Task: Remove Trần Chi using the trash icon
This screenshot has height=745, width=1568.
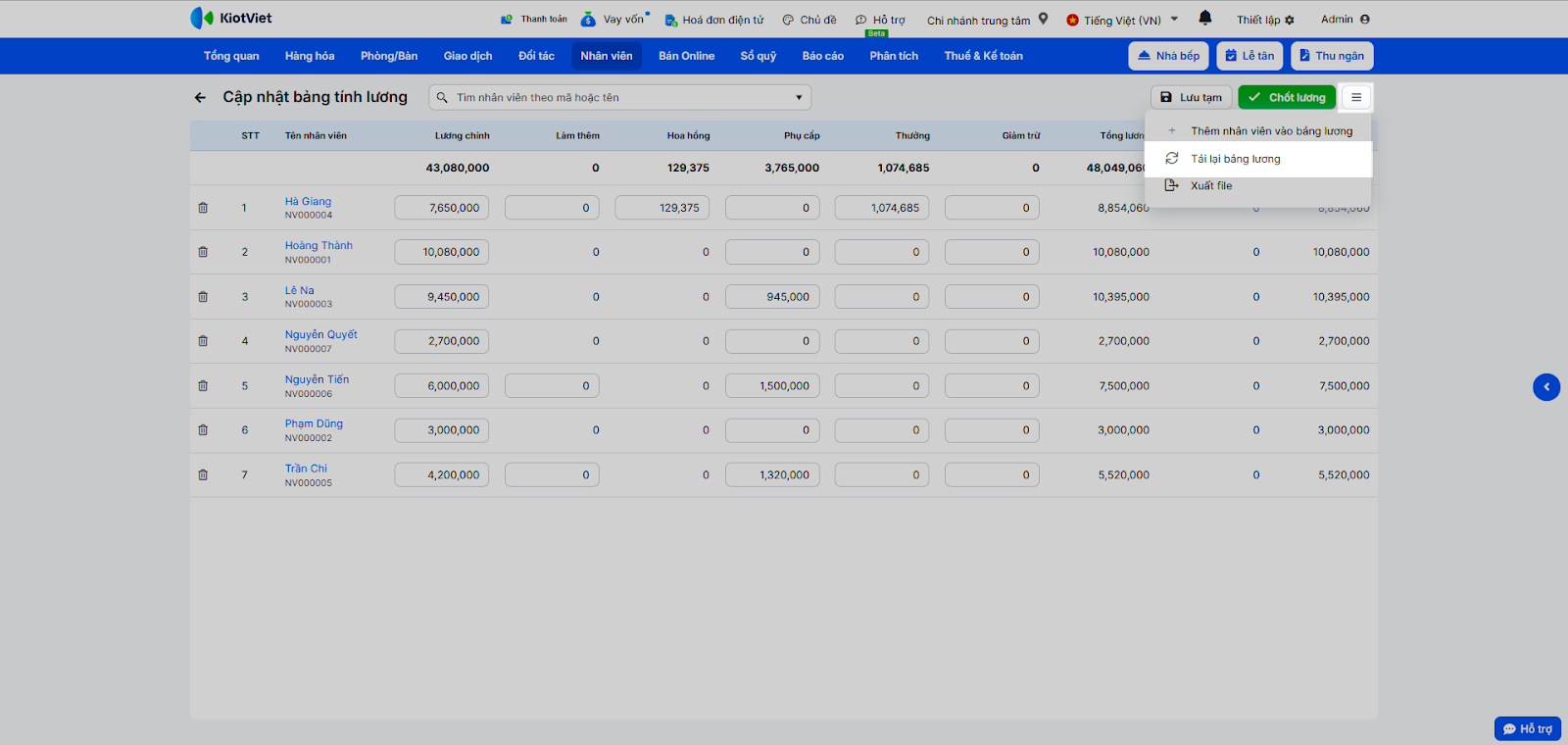Action: pos(203,474)
